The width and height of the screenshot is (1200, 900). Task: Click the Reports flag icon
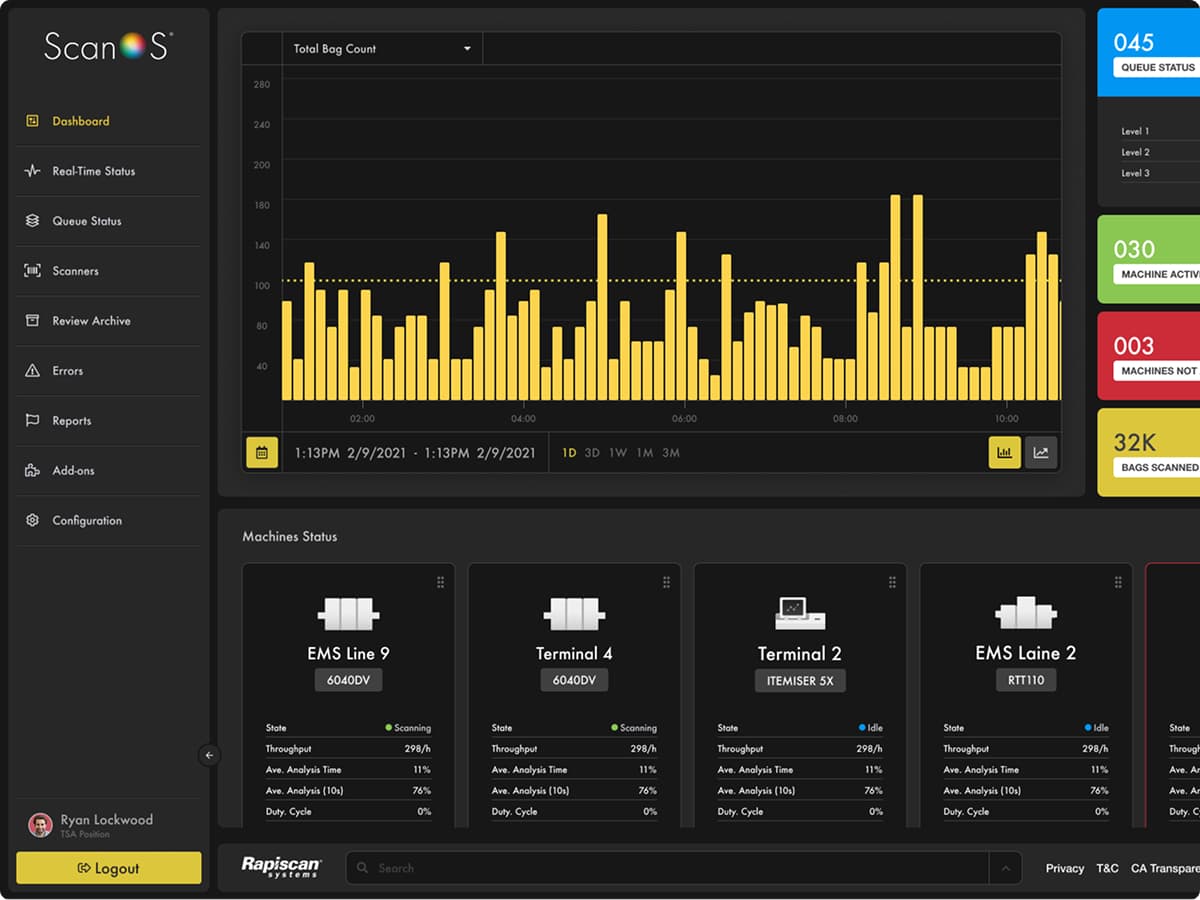pos(30,420)
